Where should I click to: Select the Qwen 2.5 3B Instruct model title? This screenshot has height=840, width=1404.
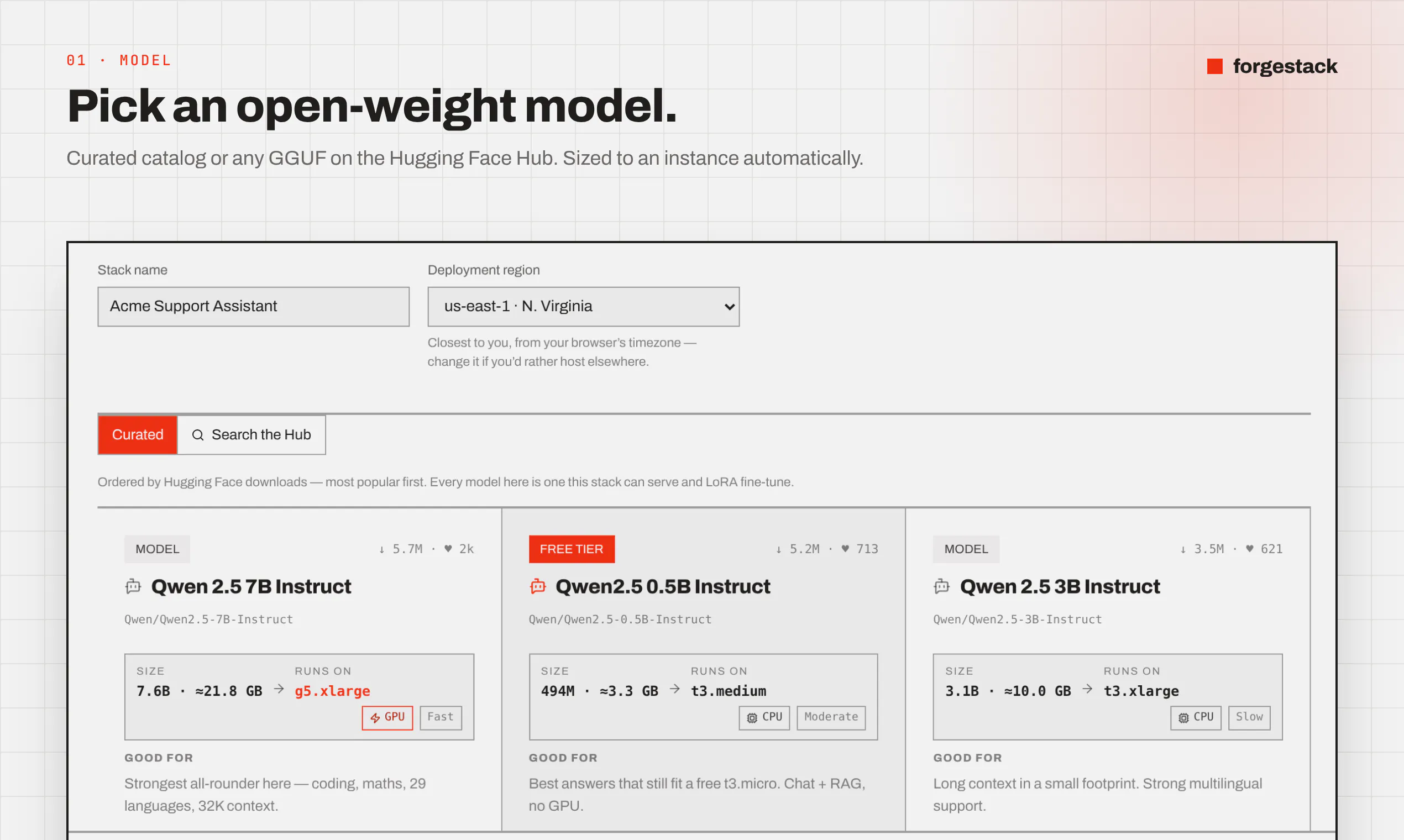coord(1060,586)
